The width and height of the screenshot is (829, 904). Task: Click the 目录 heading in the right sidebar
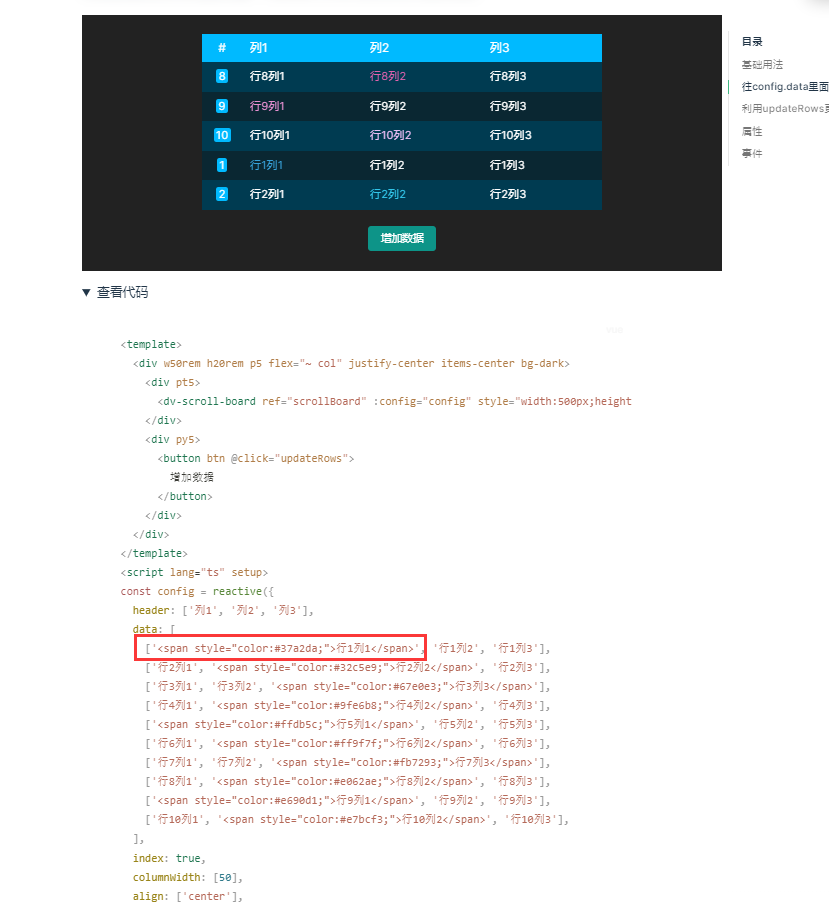click(752, 41)
